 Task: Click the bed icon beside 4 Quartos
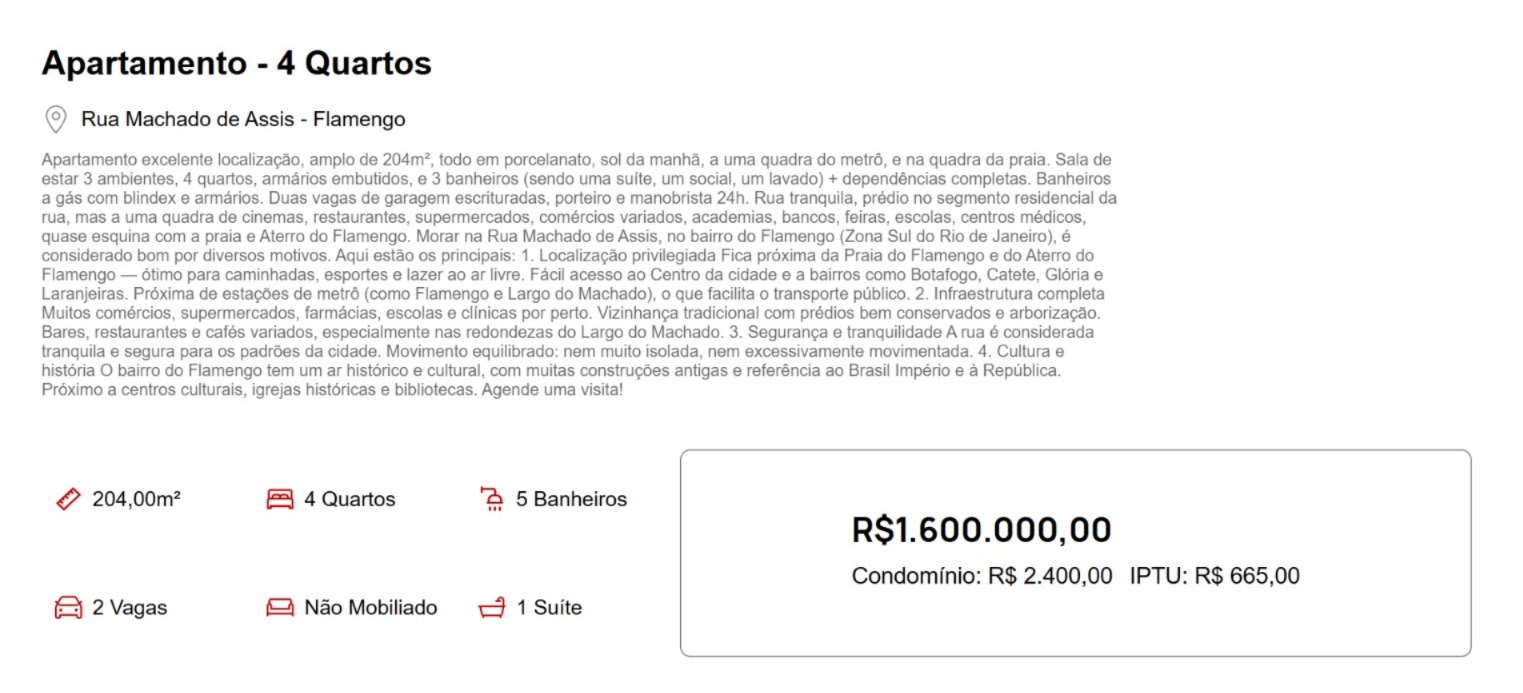(x=280, y=499)
